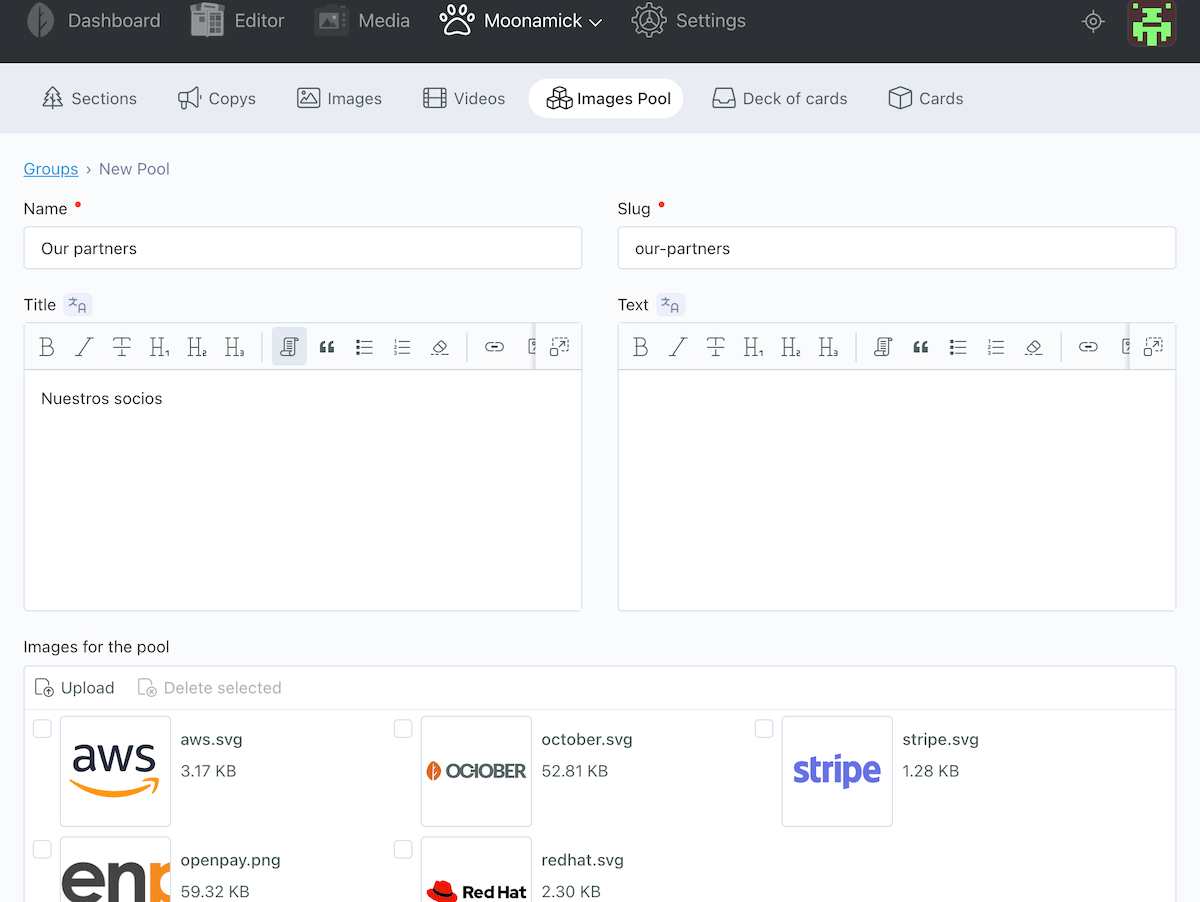
Task: Select the openpay.png checkbox
Action: pyautogui.click(x=42, y=849)
